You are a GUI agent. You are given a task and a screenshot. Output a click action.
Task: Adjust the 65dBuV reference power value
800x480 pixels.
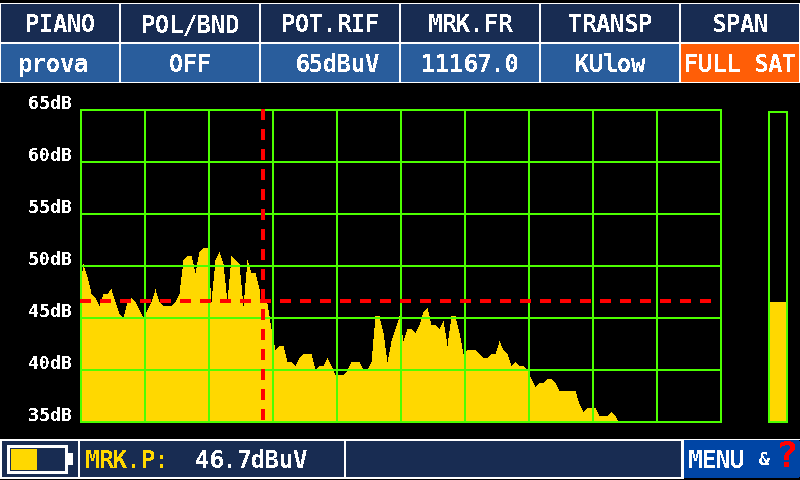pos(330,63)
